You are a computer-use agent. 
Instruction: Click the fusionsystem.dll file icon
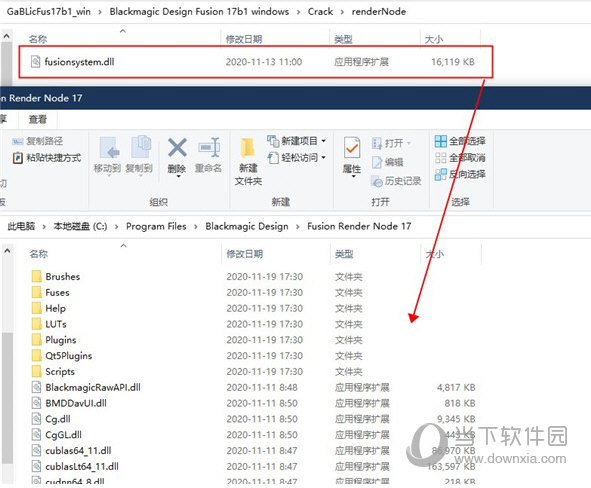click(35, 62)
